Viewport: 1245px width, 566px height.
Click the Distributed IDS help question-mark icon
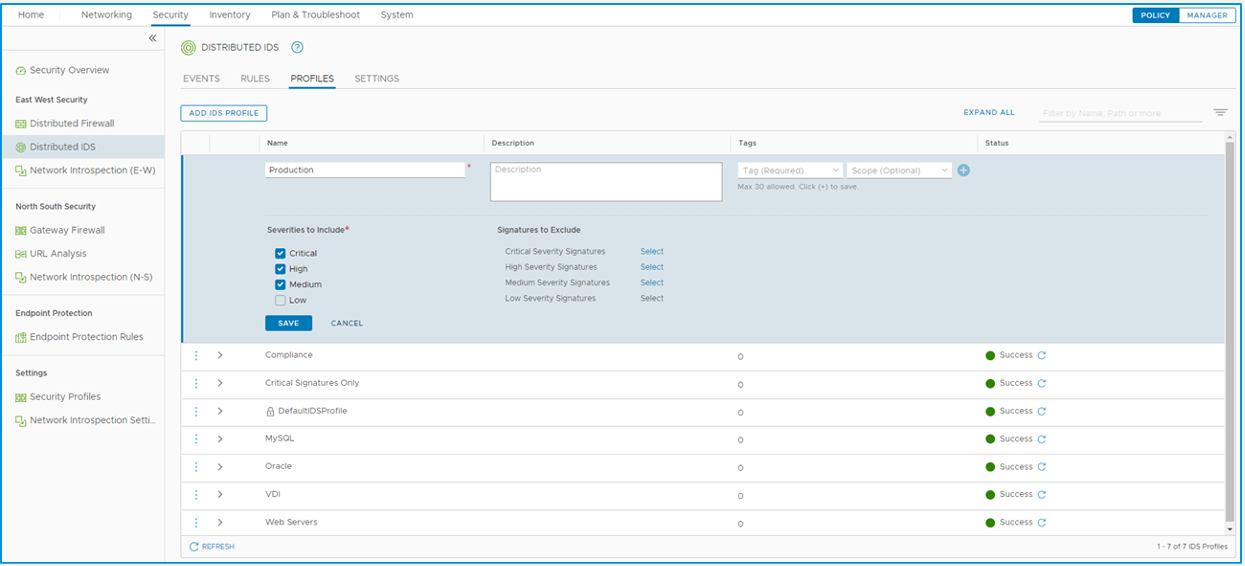297,48
